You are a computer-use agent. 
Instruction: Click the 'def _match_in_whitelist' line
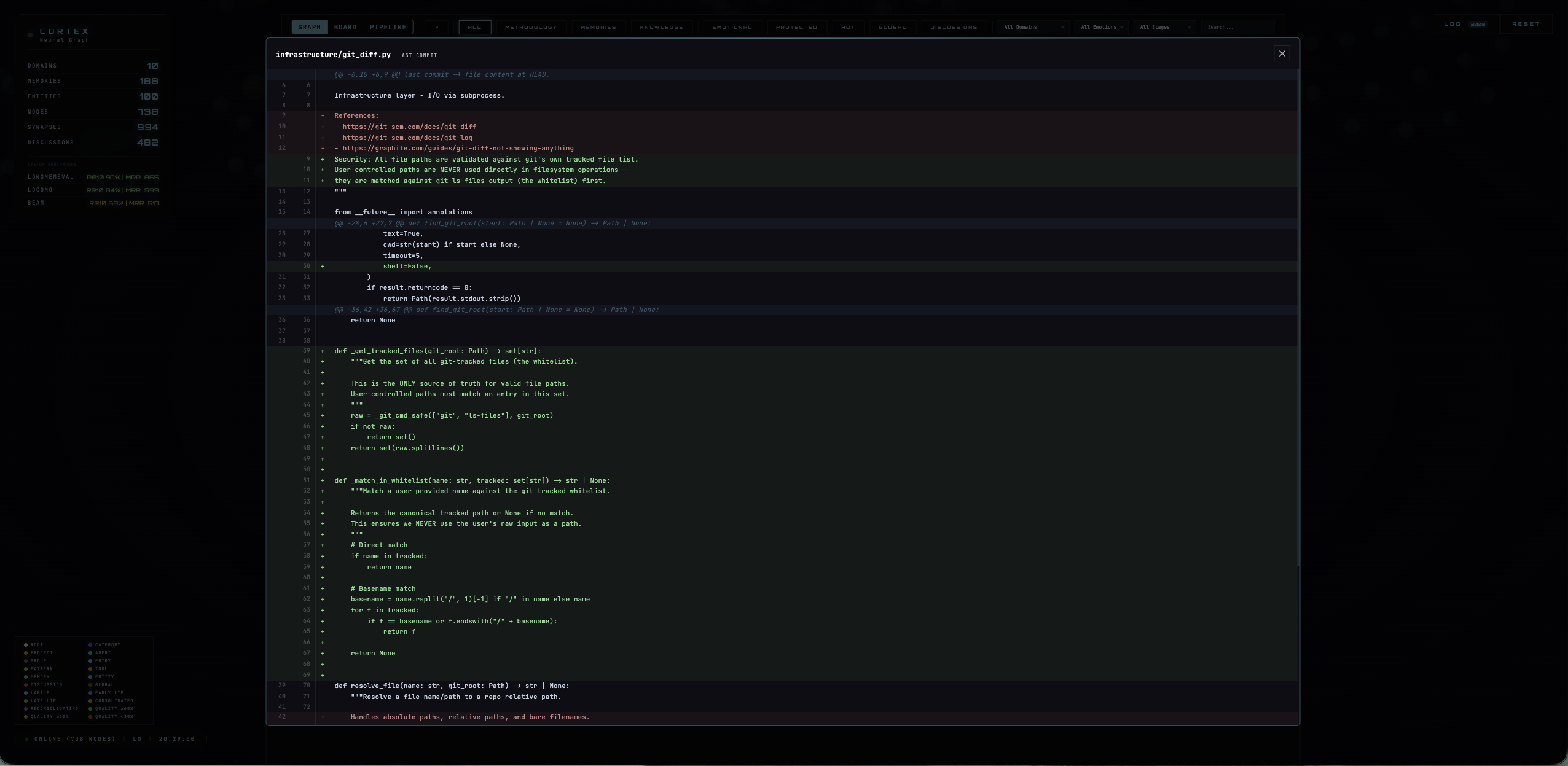[782, 480]
